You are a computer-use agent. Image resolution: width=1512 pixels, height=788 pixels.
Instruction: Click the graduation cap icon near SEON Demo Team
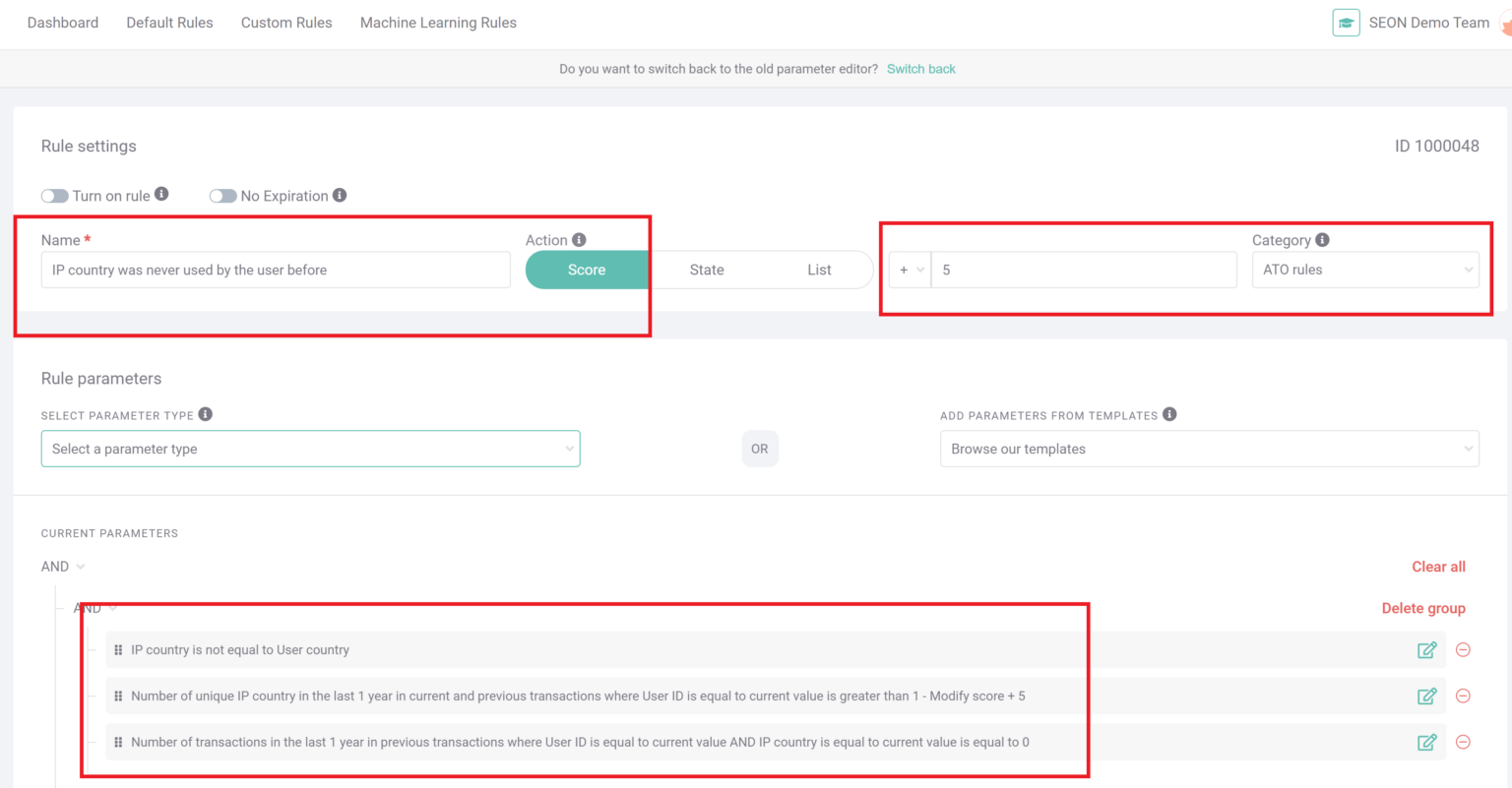pos(1346,22)
